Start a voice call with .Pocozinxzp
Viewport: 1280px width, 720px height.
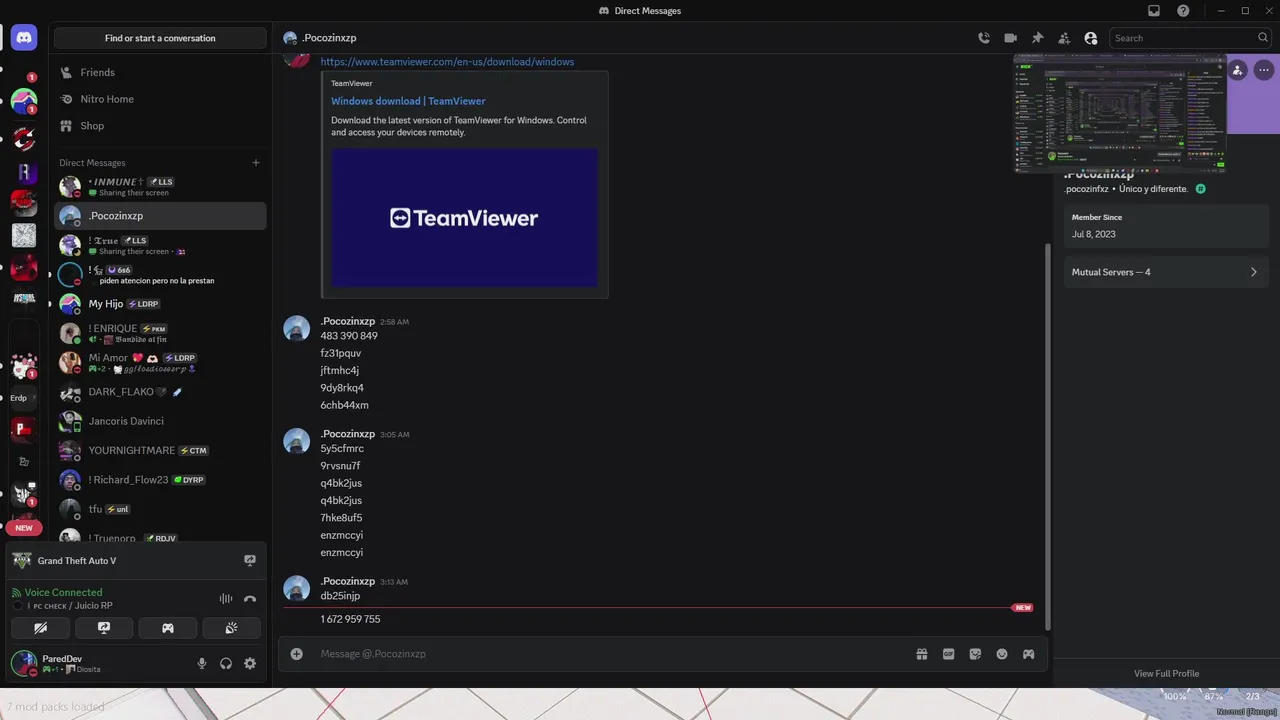984,38
